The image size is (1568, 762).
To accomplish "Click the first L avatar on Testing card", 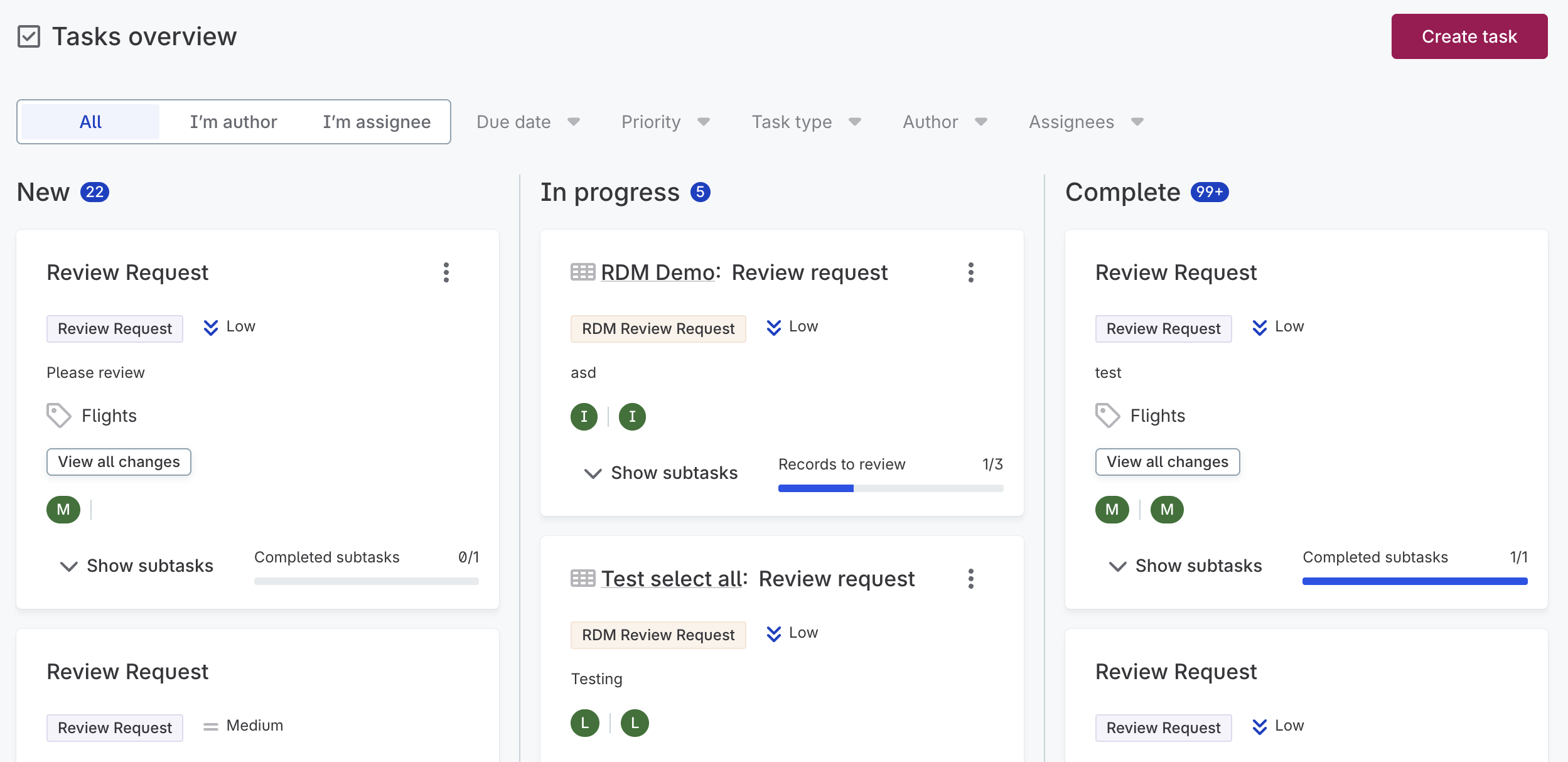I will [584, 723].
